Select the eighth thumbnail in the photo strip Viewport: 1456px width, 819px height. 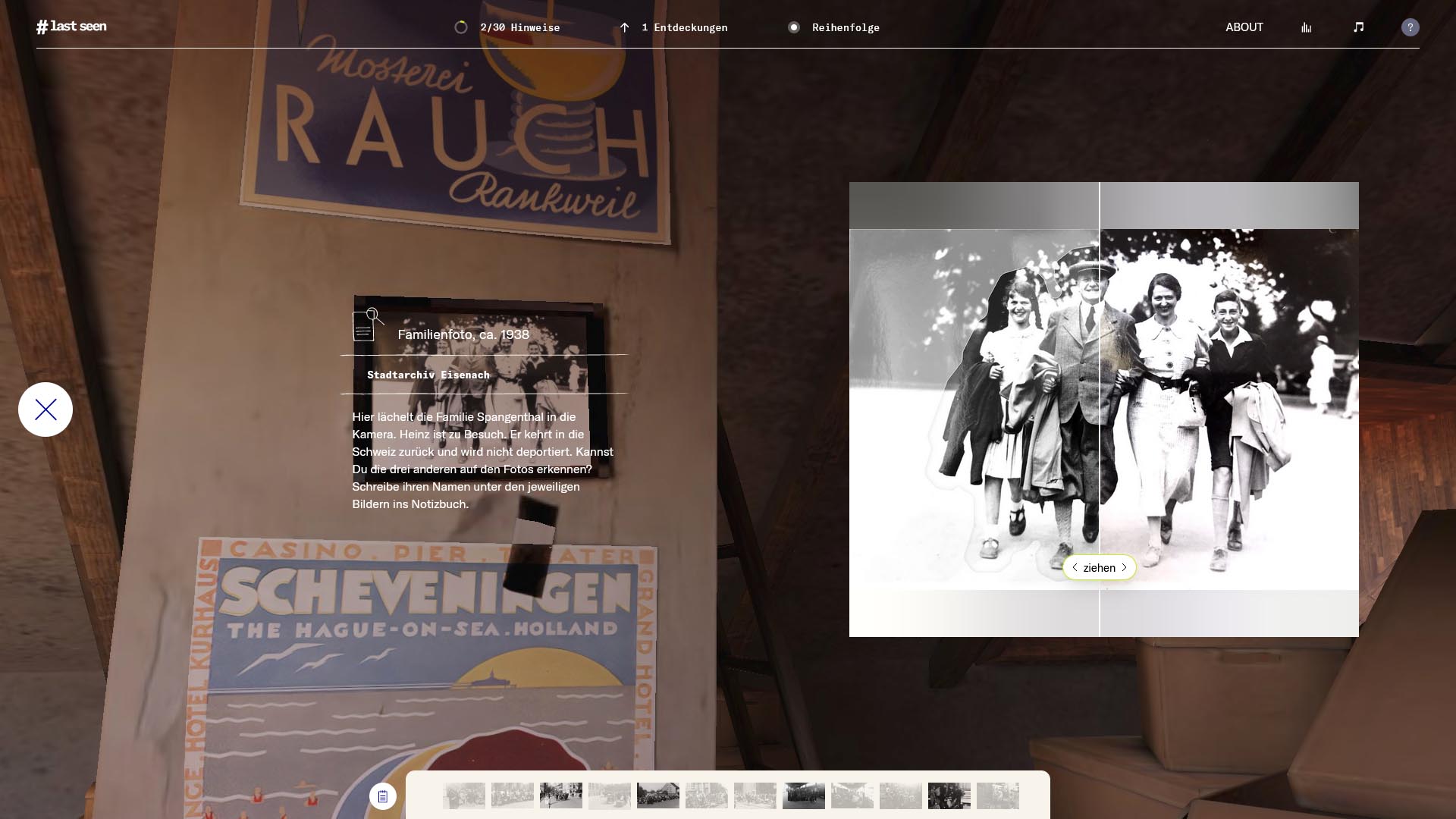[804, 795]
